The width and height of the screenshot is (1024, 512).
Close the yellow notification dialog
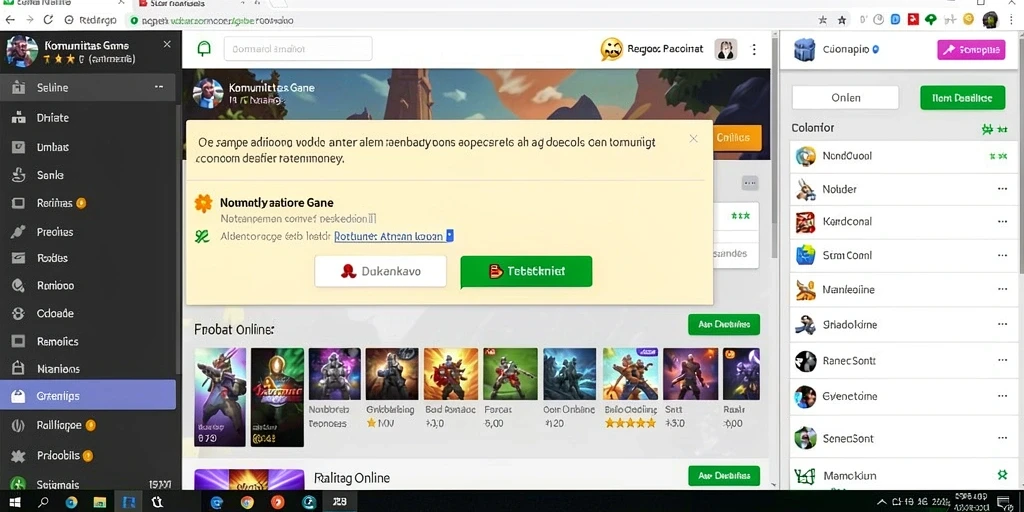click(694, 138)
